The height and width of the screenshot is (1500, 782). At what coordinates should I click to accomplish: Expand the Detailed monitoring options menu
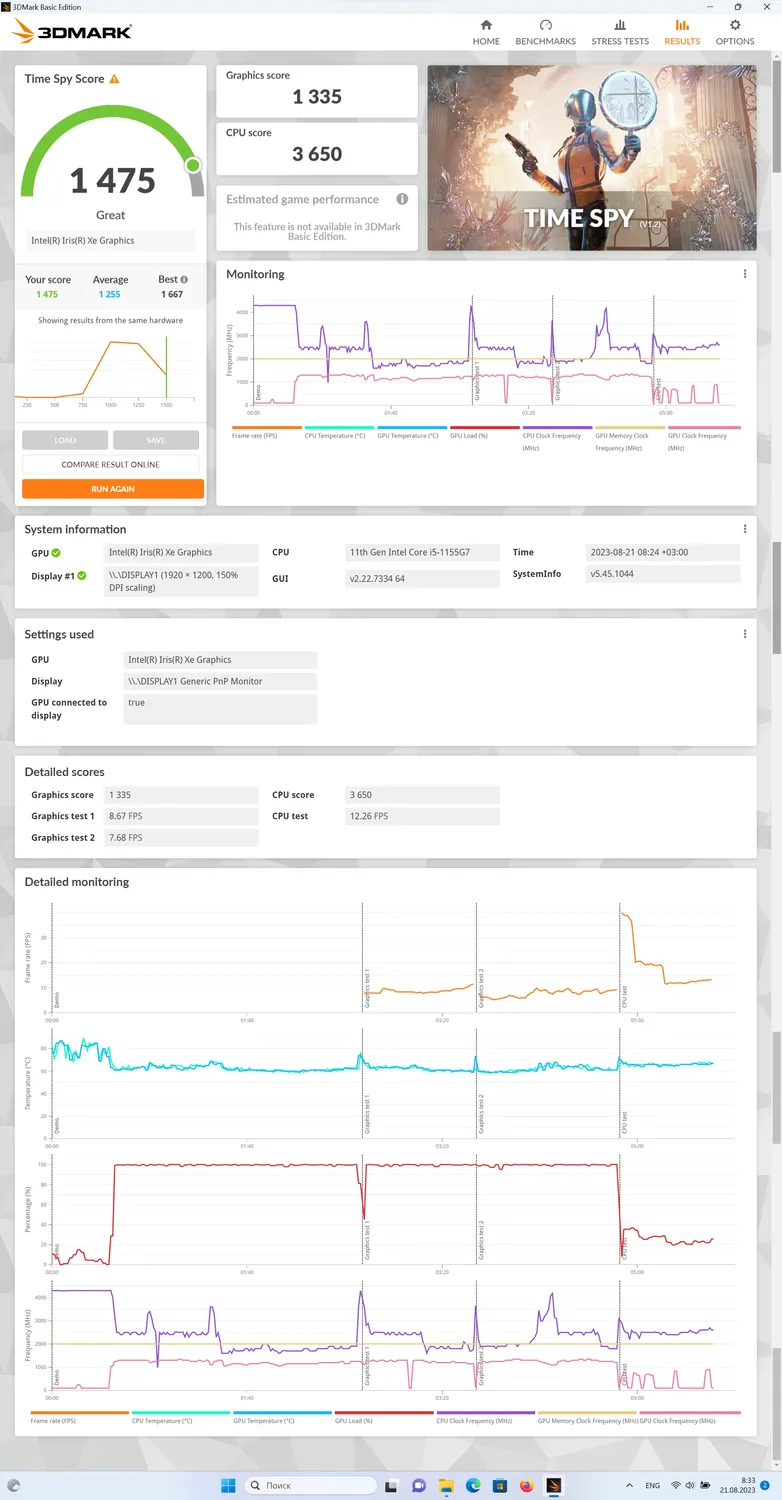pyautogui.click(x=745, y=881)
